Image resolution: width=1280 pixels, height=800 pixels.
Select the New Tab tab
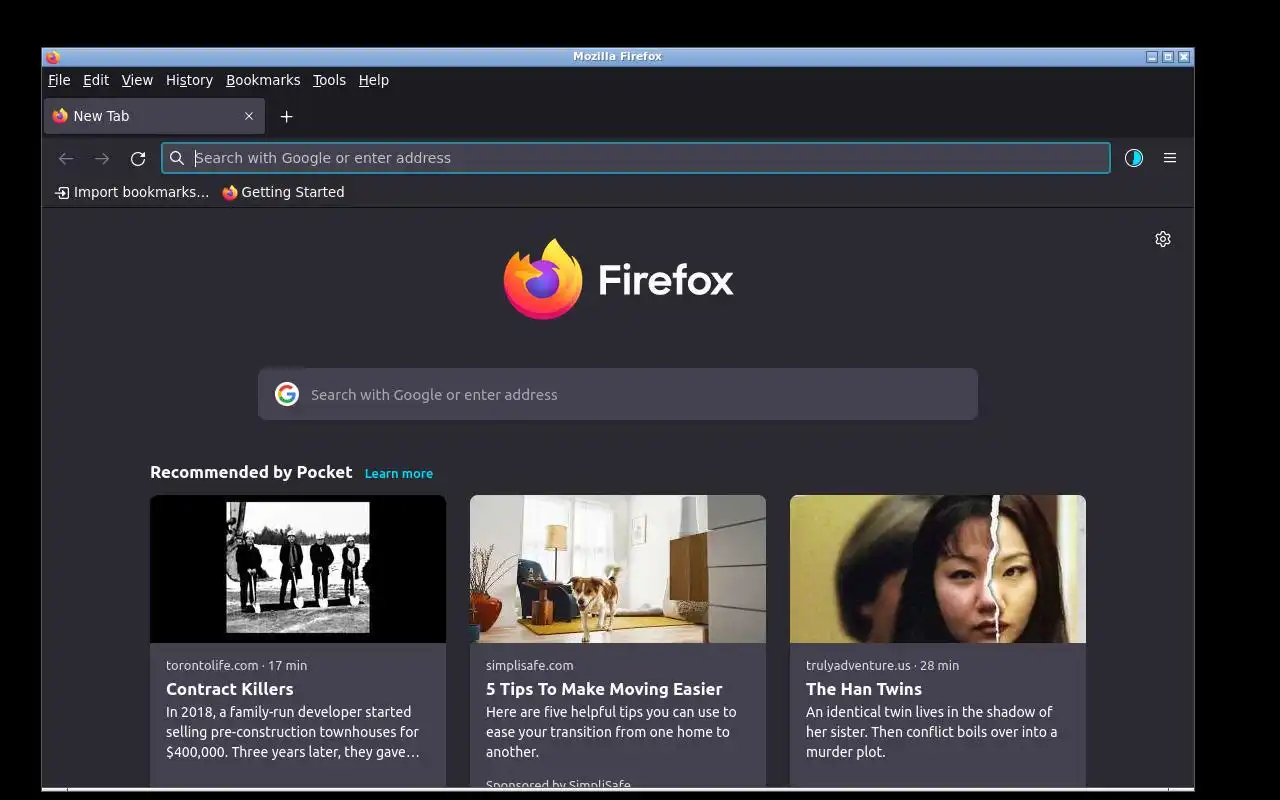pyautogui.click(x=154, y=116)
